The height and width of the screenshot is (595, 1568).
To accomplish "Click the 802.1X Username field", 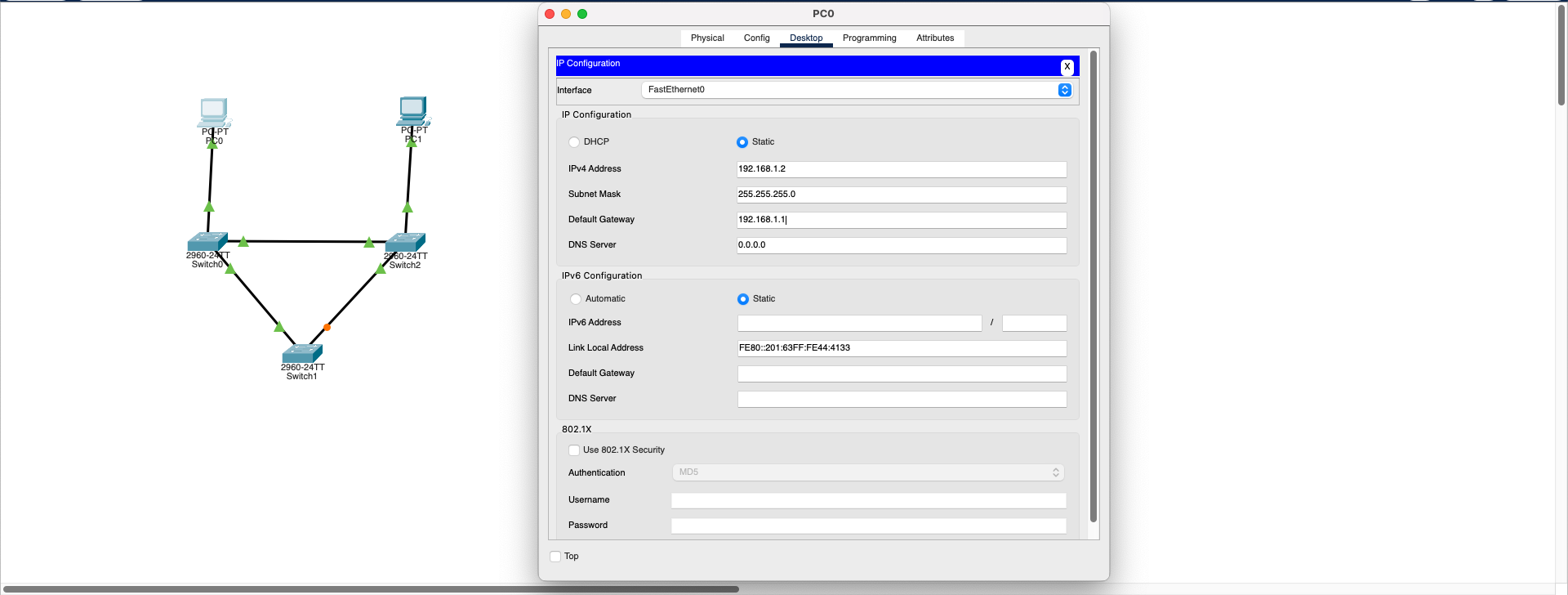I will tap(869, 500).
